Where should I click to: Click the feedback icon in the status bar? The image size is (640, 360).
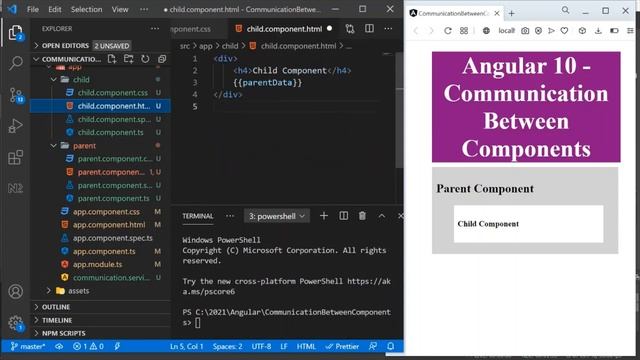click(373, 347)
